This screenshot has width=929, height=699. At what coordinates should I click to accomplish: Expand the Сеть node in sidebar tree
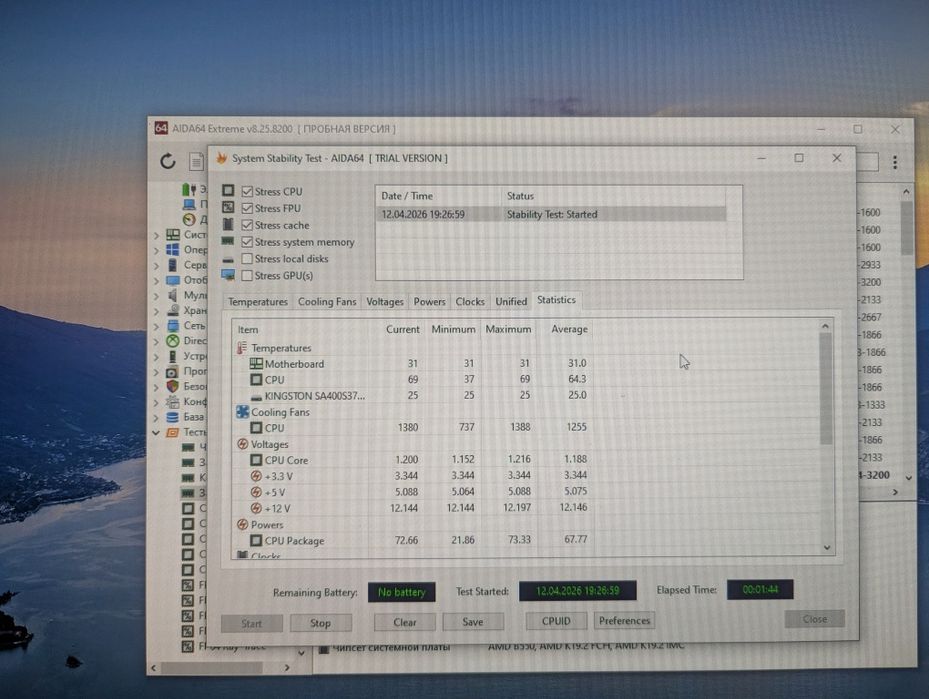point(156,326)
